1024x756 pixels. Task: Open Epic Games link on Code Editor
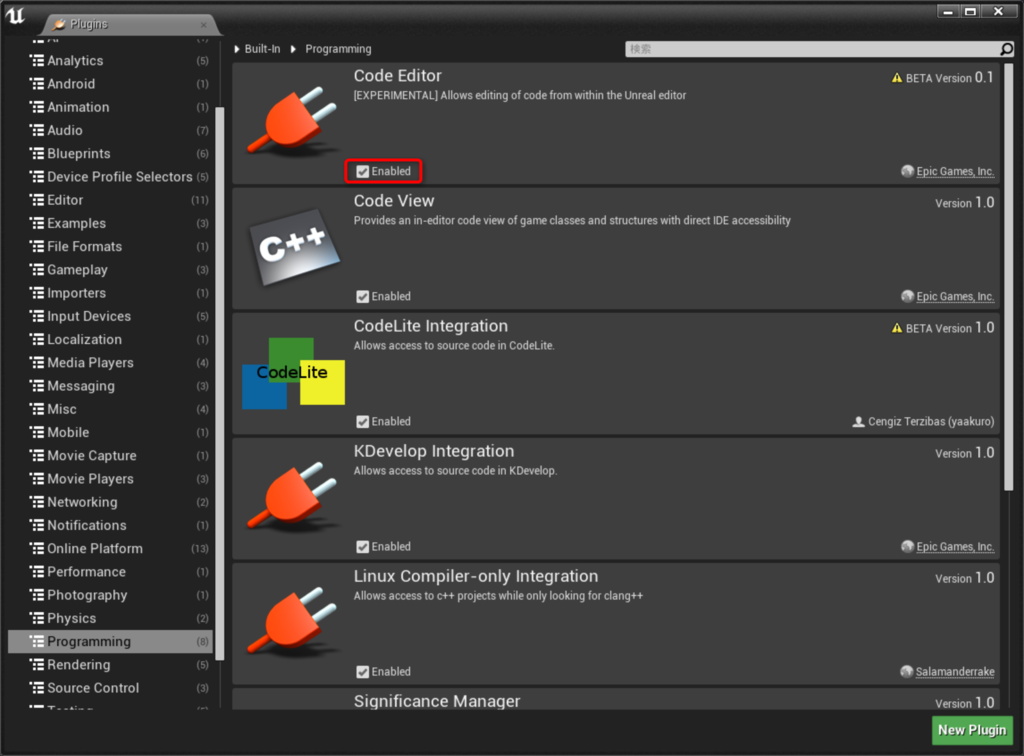pos(955,171)
